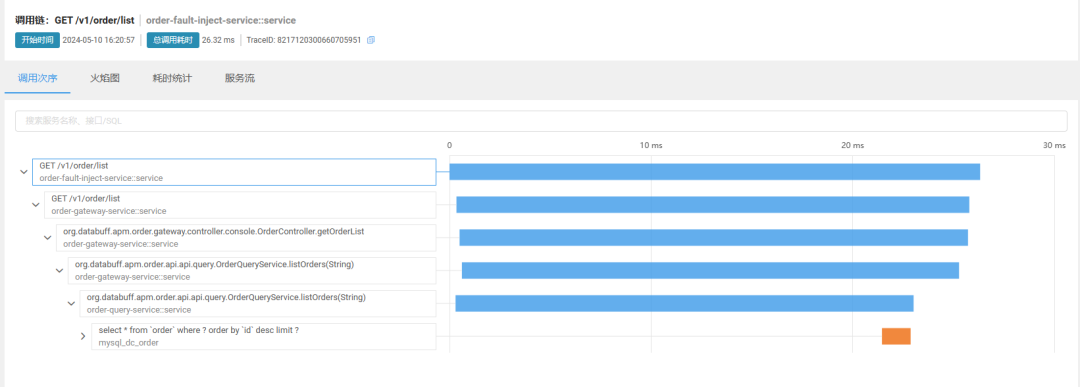Click the 总调用耗时 label badge
This screenshot has width=1080, height=387.
point(173,40)
